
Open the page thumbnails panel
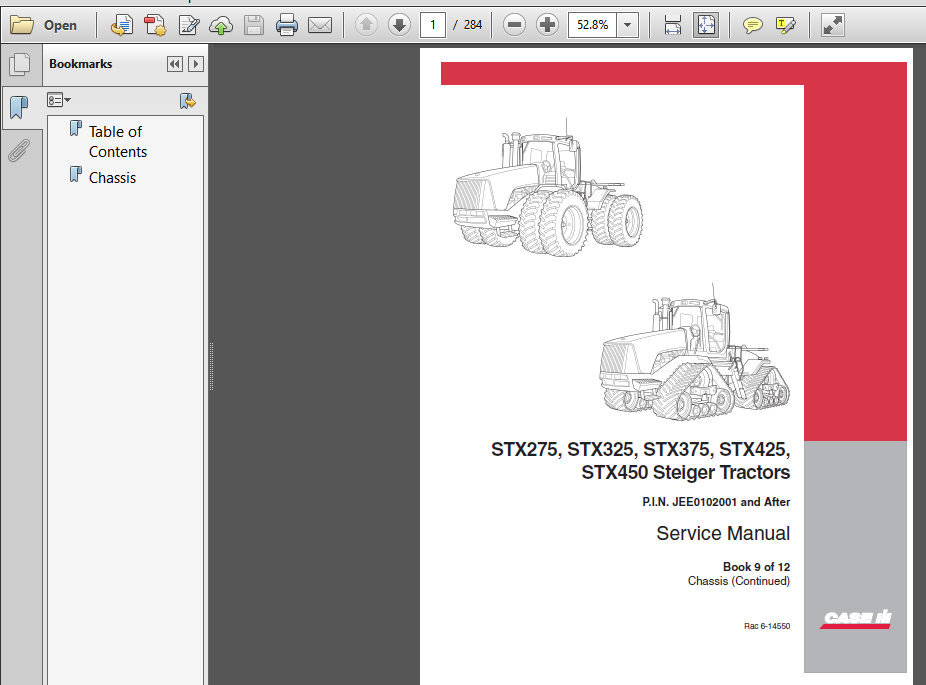click(x=20, y=64)
